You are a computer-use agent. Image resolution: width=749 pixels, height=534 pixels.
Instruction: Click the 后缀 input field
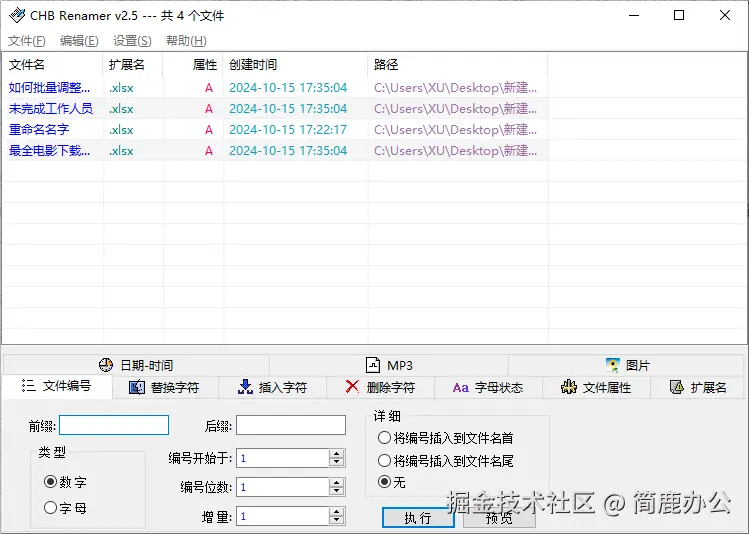tap(291, 425)
